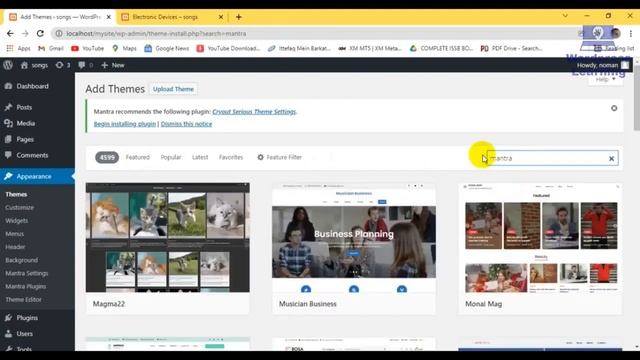Open Mantra Settings submenu item

[x=27, y=273]
